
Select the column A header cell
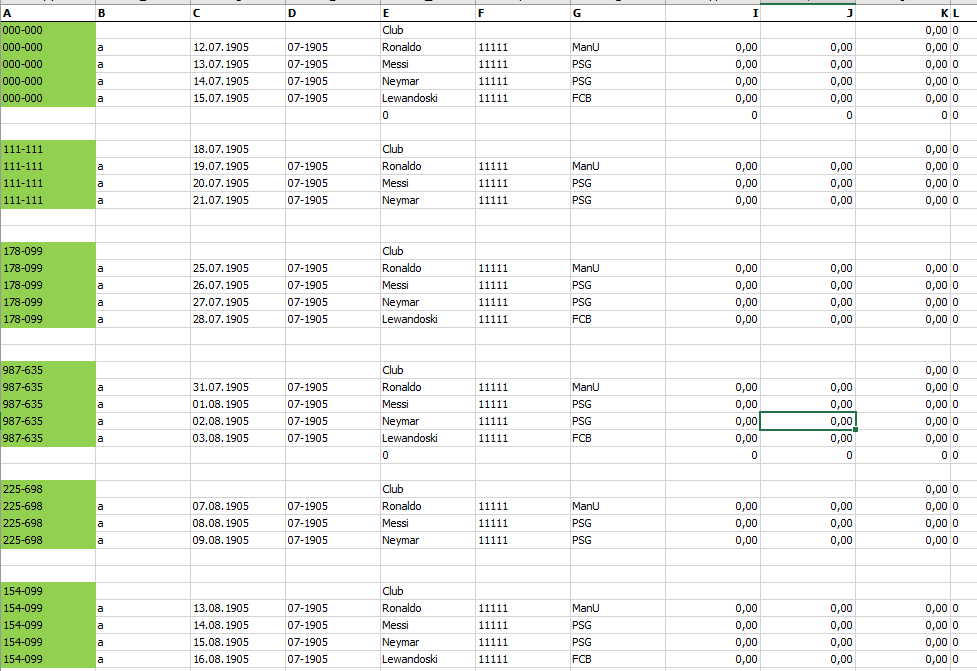tap(48, 13)
